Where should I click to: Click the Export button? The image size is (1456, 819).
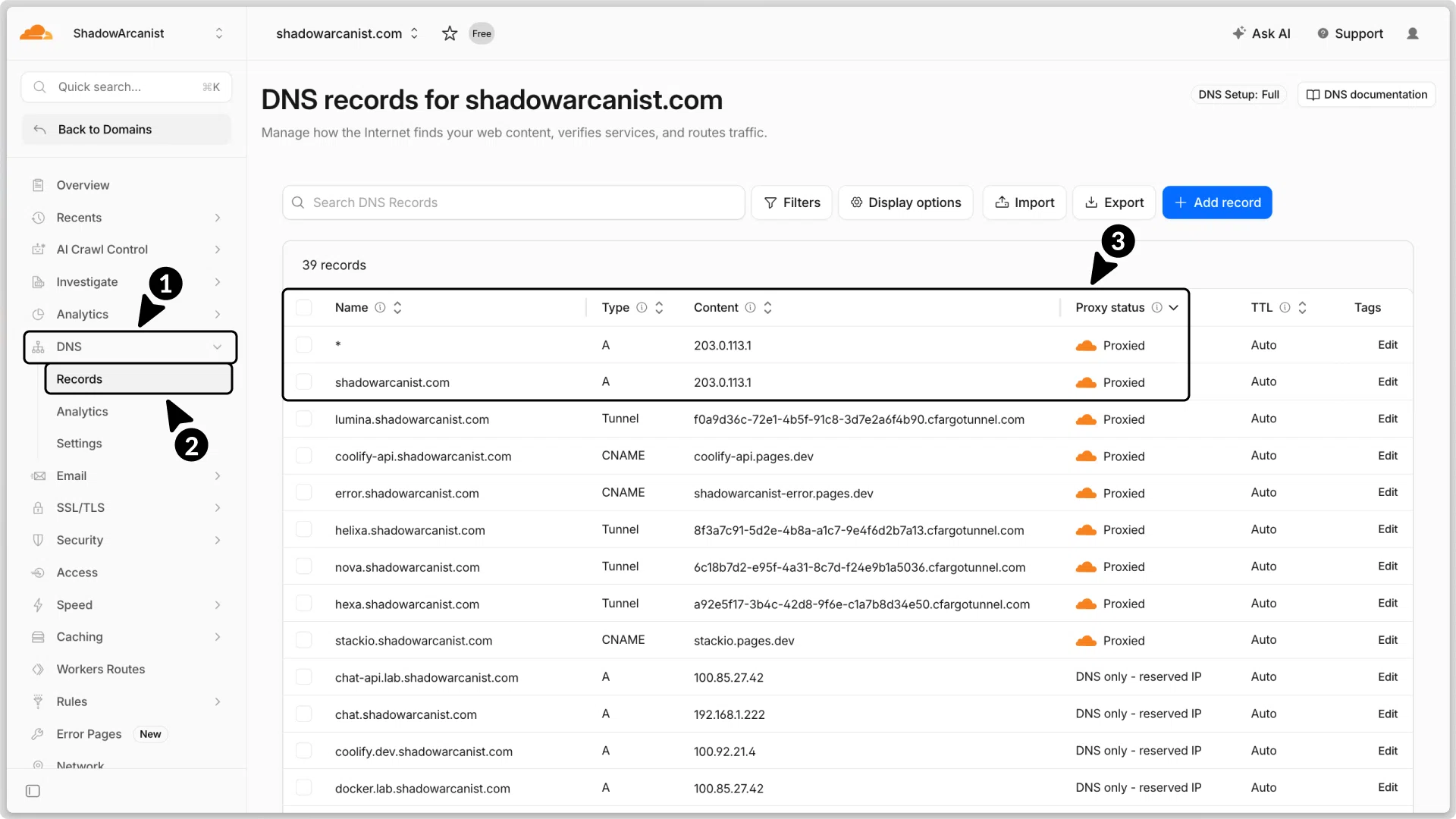[1114, 202]
